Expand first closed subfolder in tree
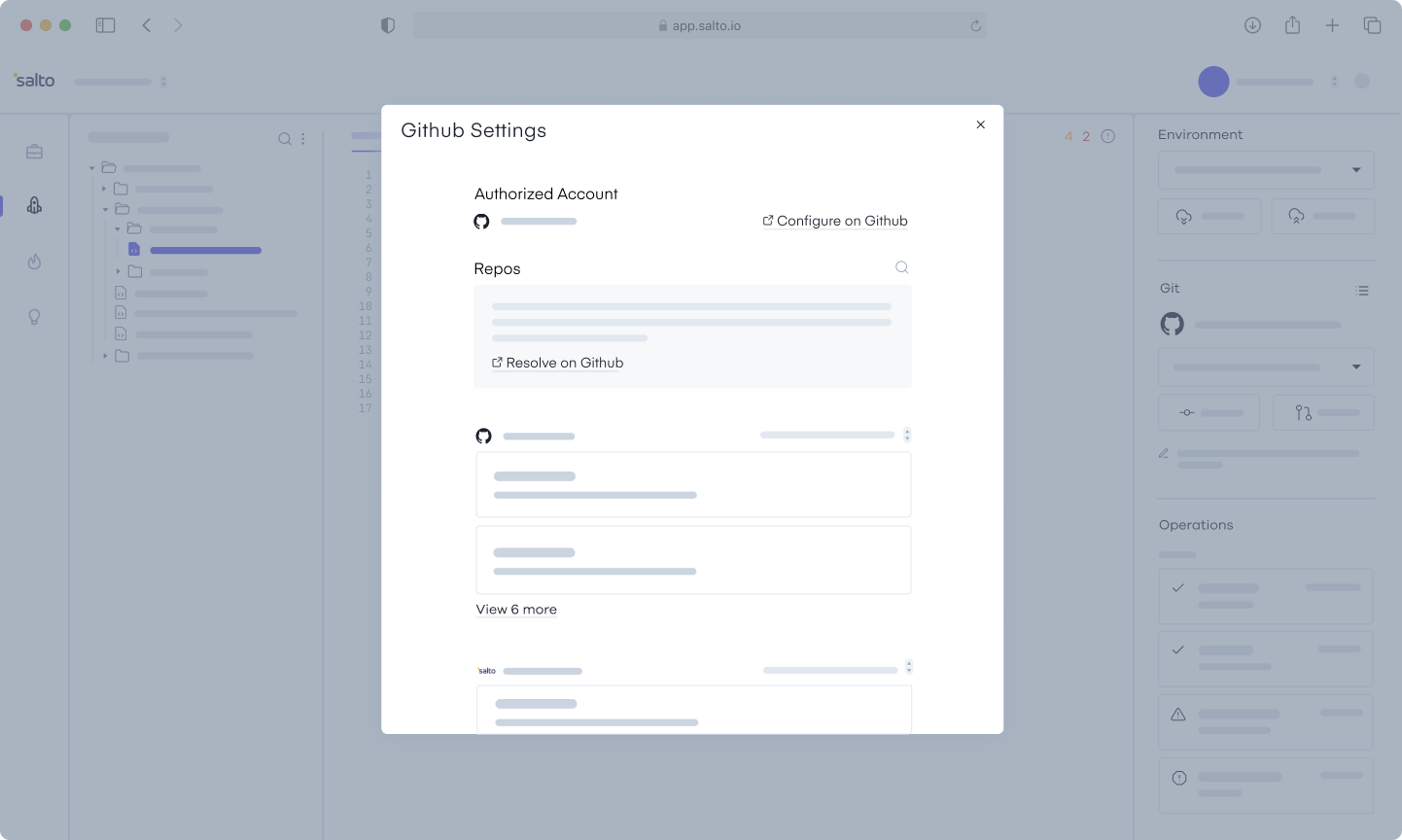 (x=105, y=189)
